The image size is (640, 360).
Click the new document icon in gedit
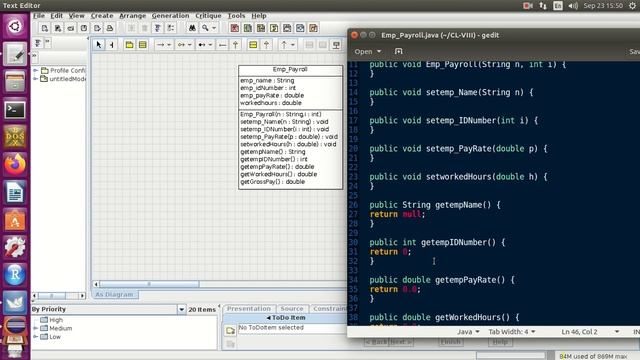click(x=398, y=51)
